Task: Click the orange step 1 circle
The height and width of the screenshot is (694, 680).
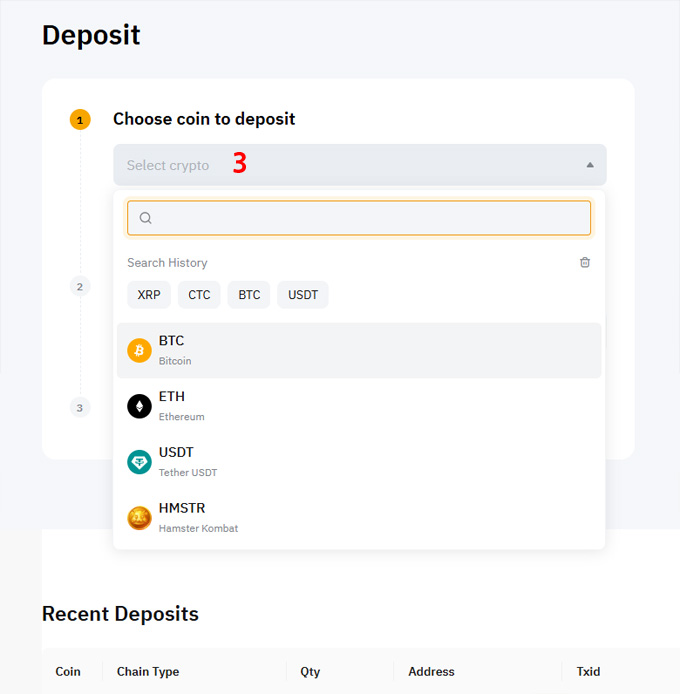Action: (x=80, y=120)
